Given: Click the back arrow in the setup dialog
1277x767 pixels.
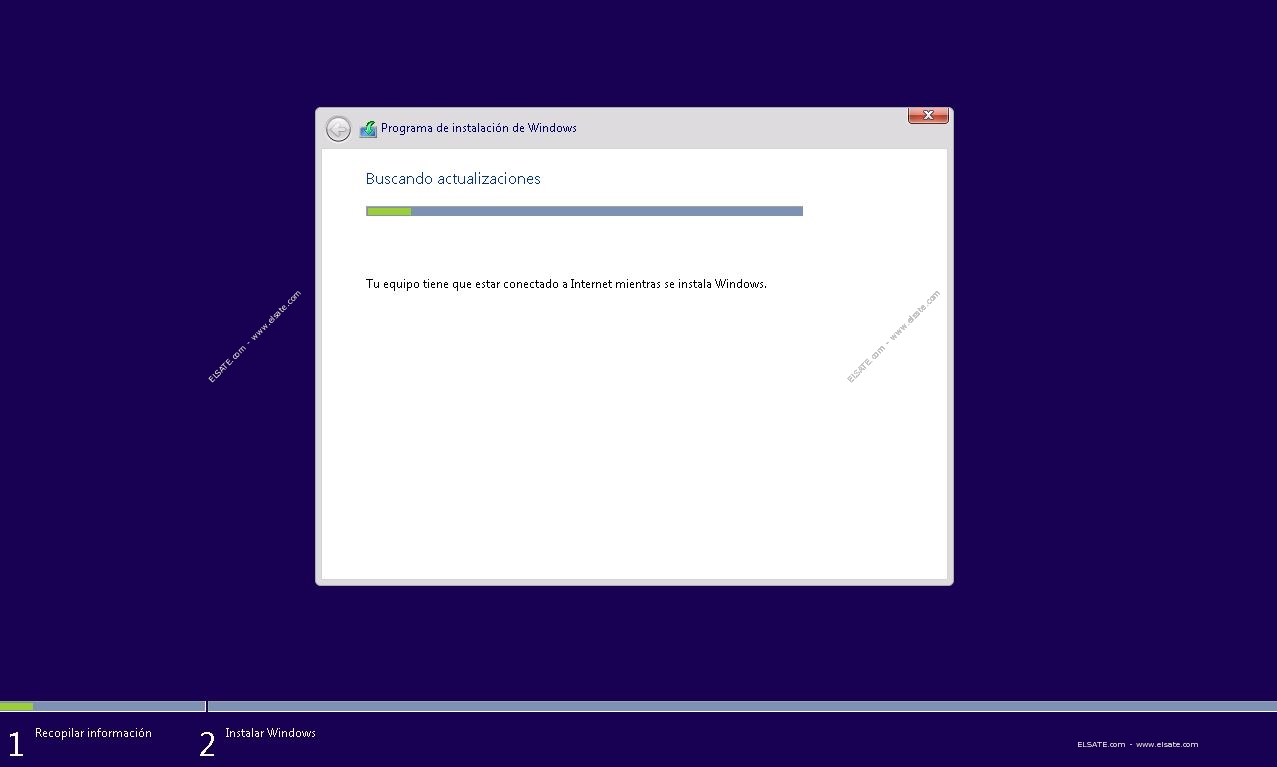Looking at the screenshot, I should pos(338,129).
